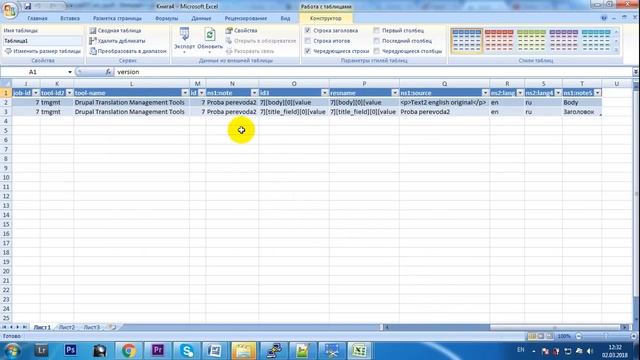The image size is (640, 360).
Task: Click the fx insert function icon
Action: (108, 72)
